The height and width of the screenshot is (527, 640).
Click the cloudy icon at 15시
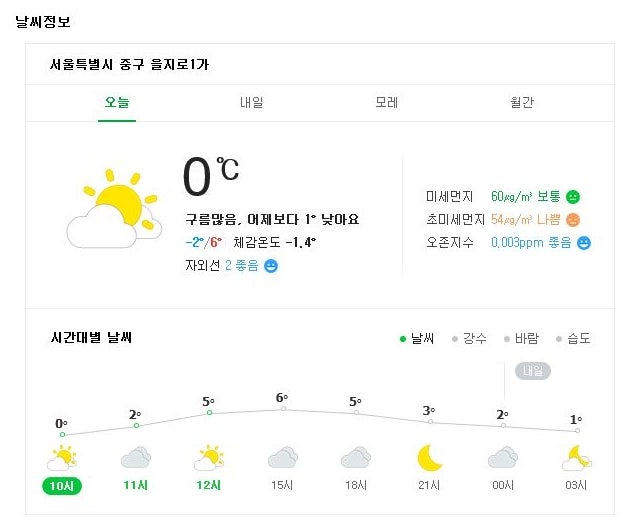282,458
